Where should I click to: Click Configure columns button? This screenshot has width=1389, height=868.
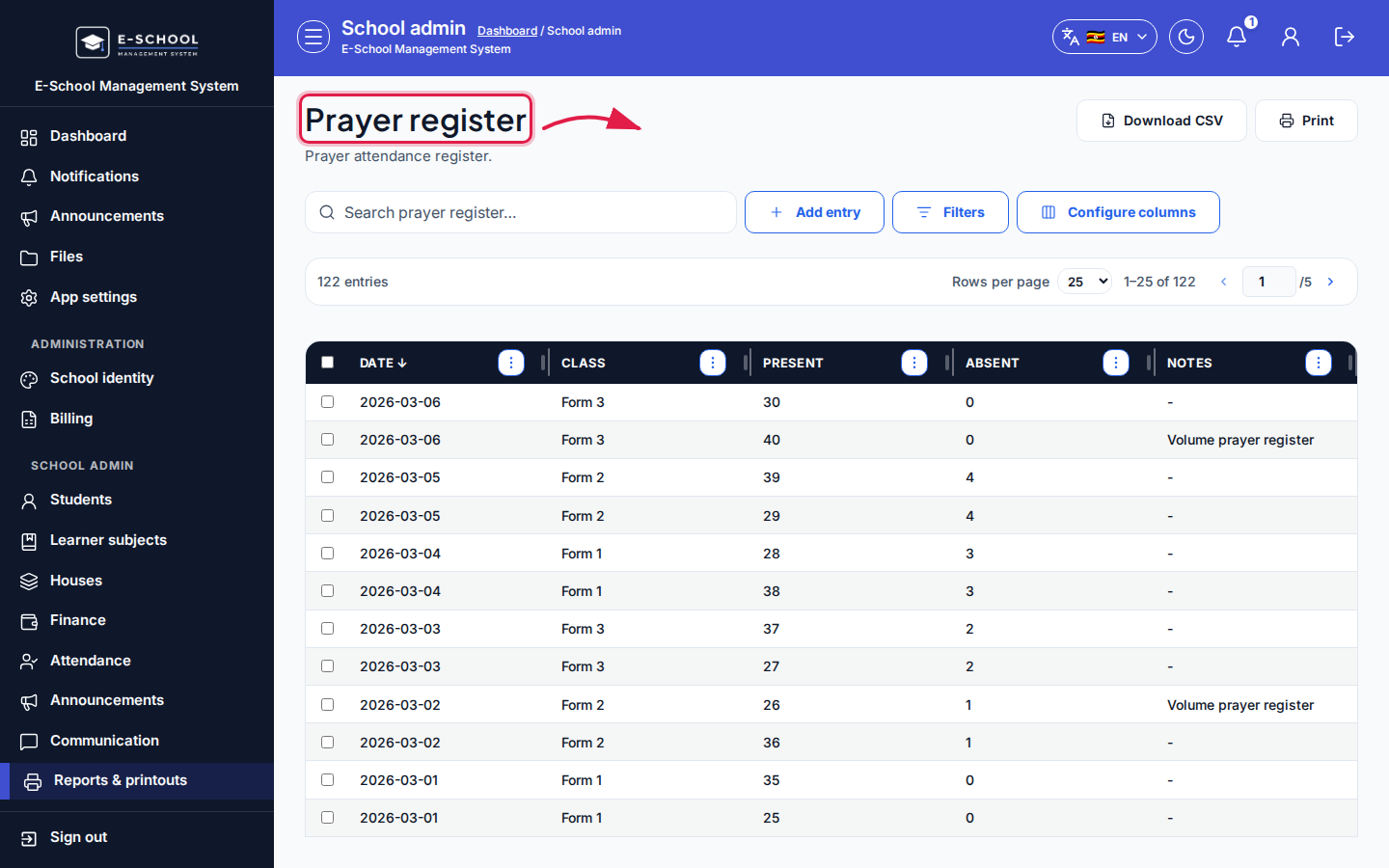1118,212
